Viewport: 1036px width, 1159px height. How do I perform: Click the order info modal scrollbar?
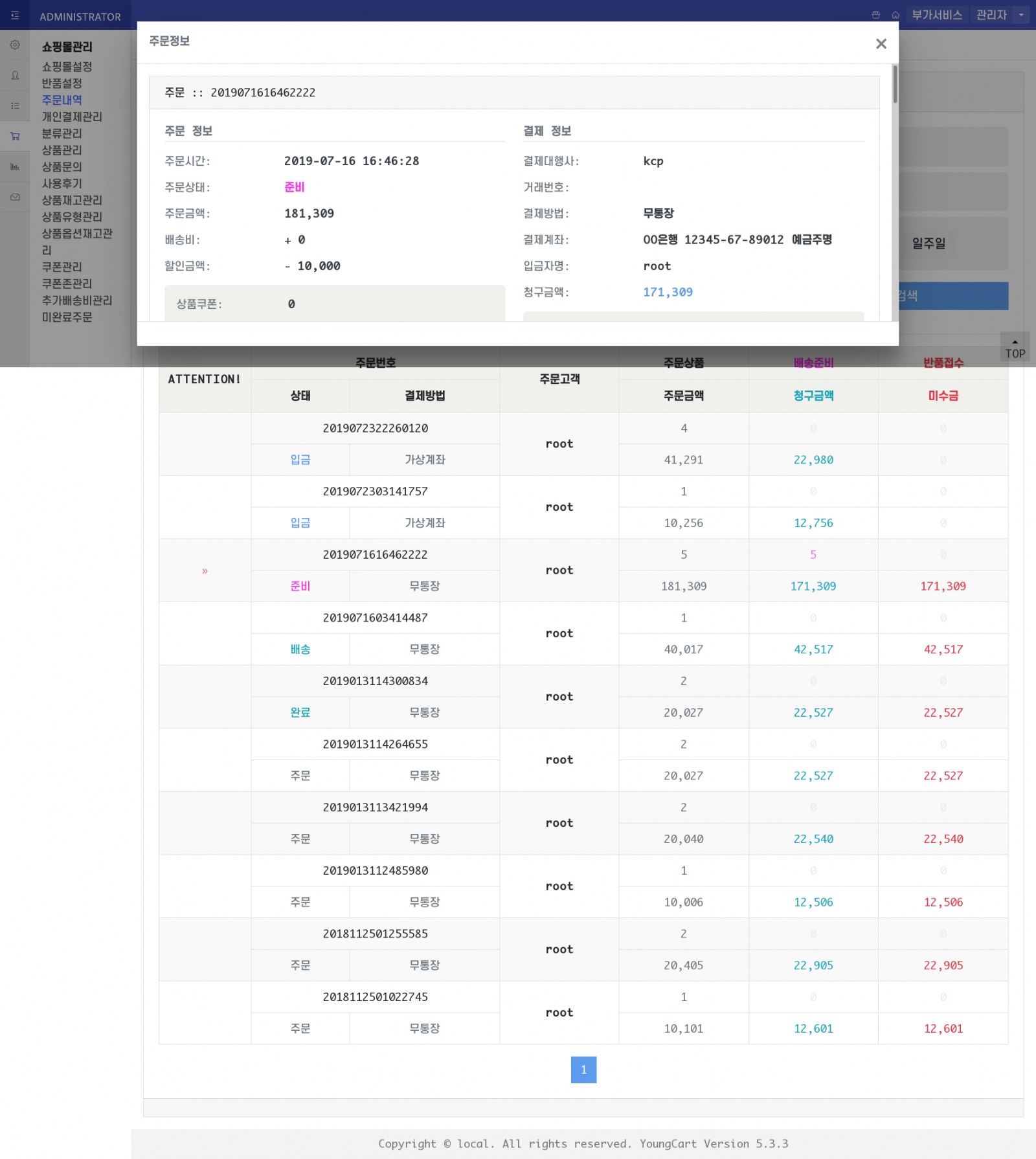click(895, 84)
